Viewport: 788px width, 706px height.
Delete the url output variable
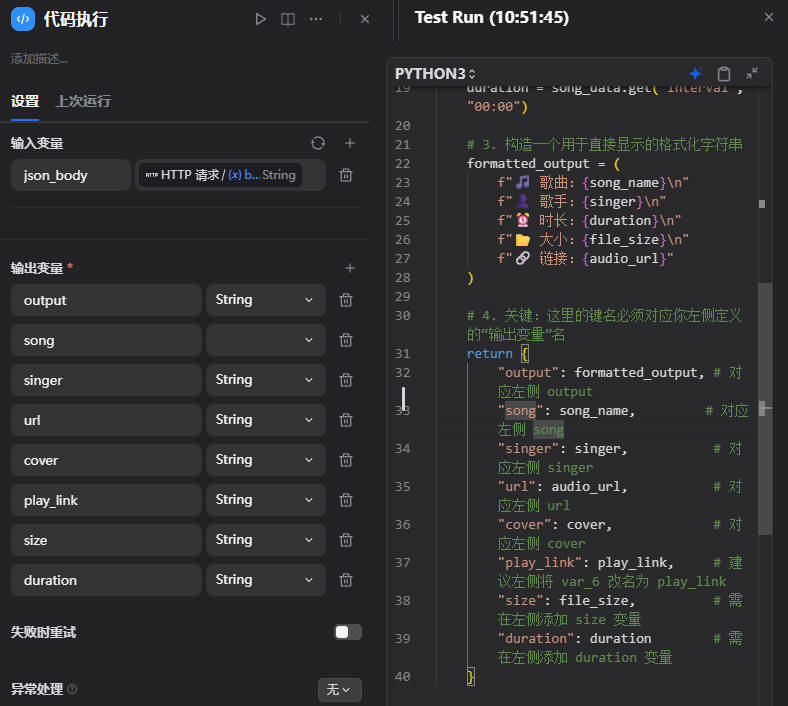[x=346, y=420]
